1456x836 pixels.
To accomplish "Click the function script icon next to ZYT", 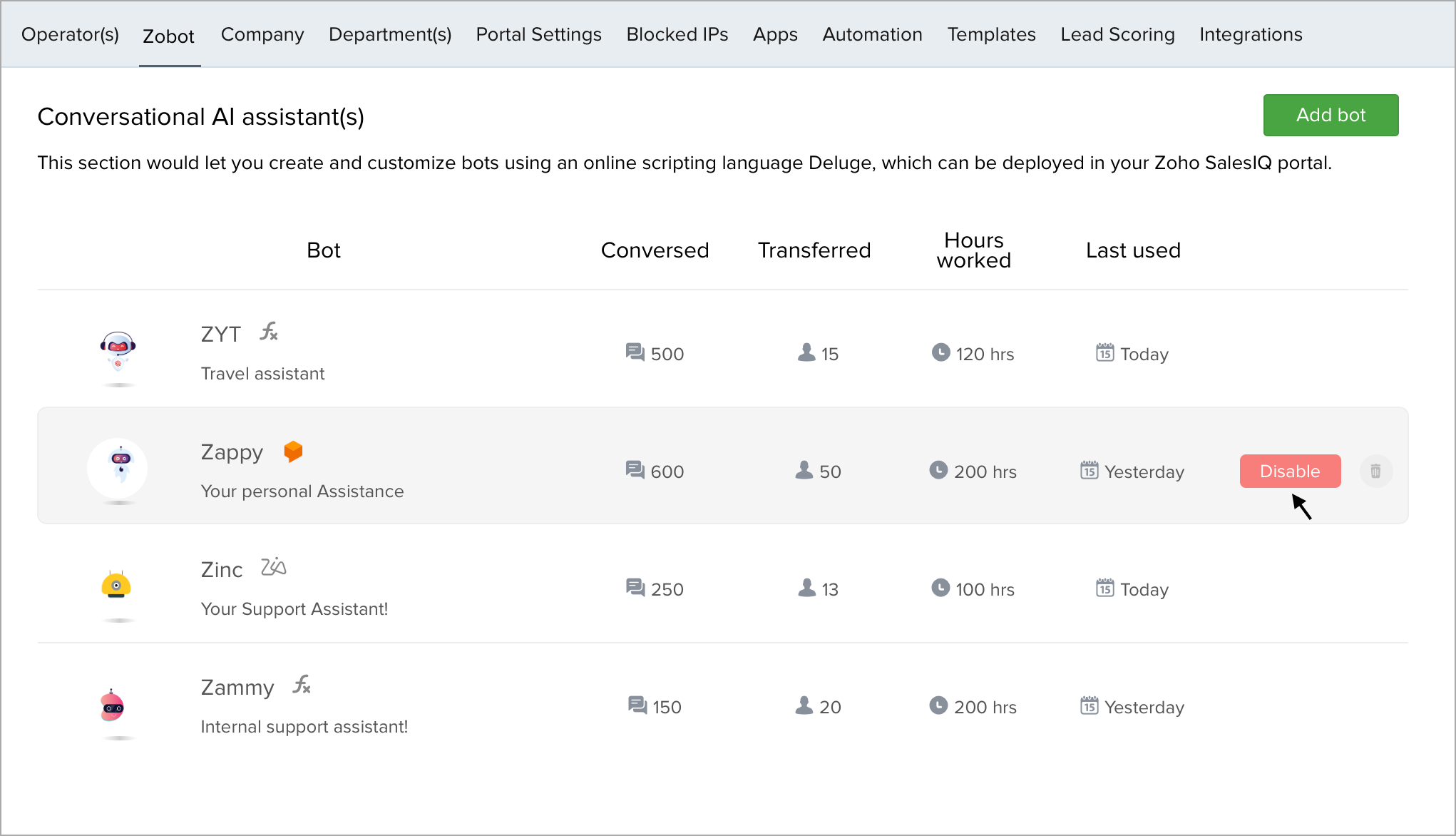I will pyautogui.click(x=269, y=332).
